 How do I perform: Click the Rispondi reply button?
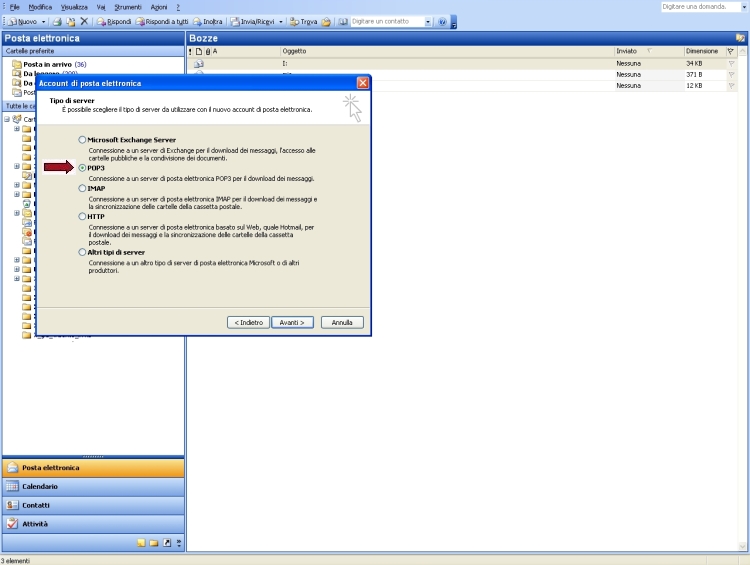click(114, 22)
